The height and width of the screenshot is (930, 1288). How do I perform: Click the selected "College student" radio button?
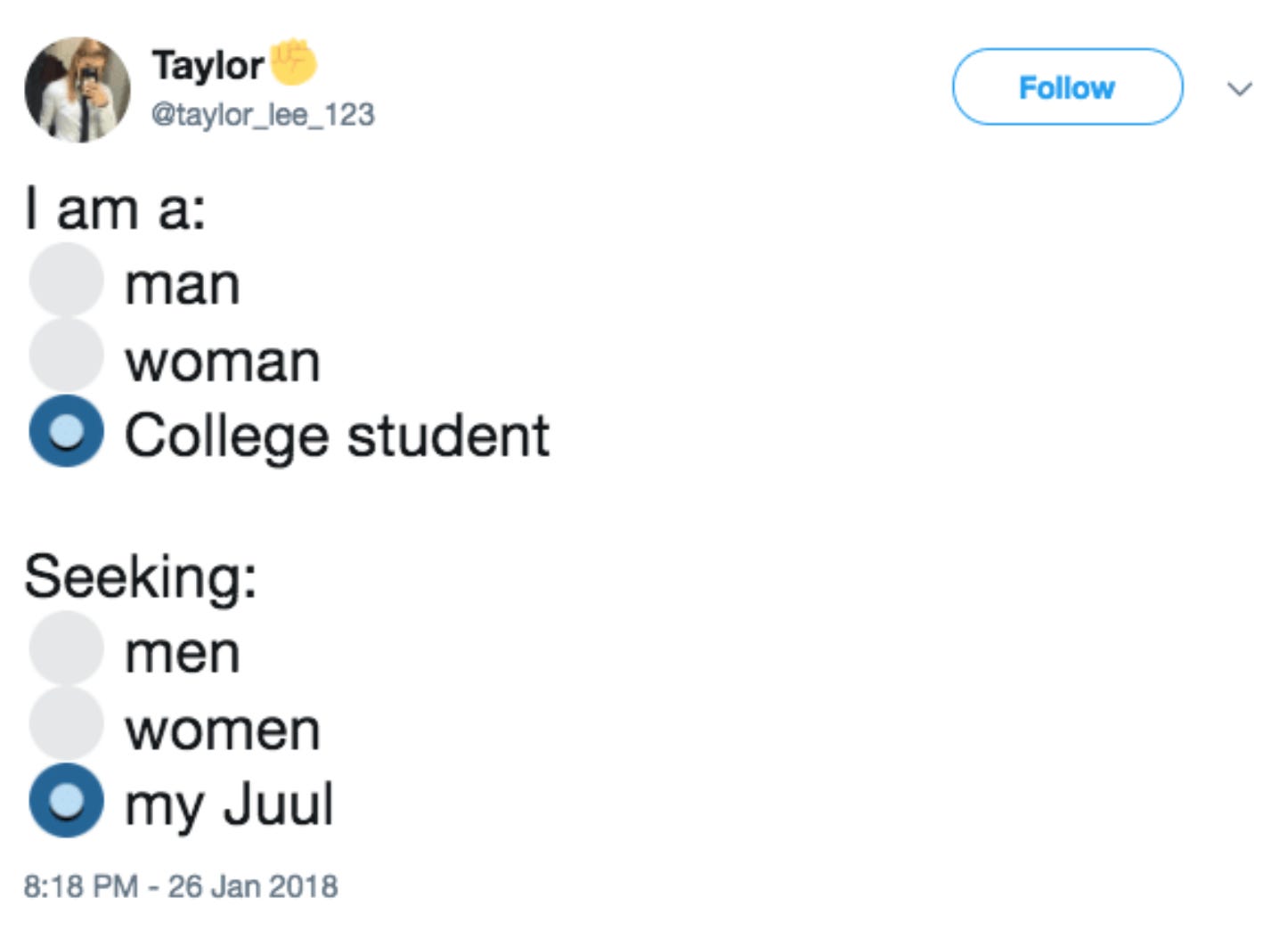pos(66,431)
